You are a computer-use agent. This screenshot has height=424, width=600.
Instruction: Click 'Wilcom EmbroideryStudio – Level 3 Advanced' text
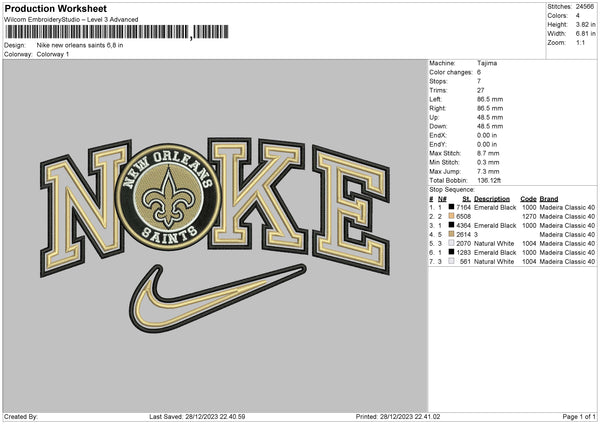(x=71, y=20)
